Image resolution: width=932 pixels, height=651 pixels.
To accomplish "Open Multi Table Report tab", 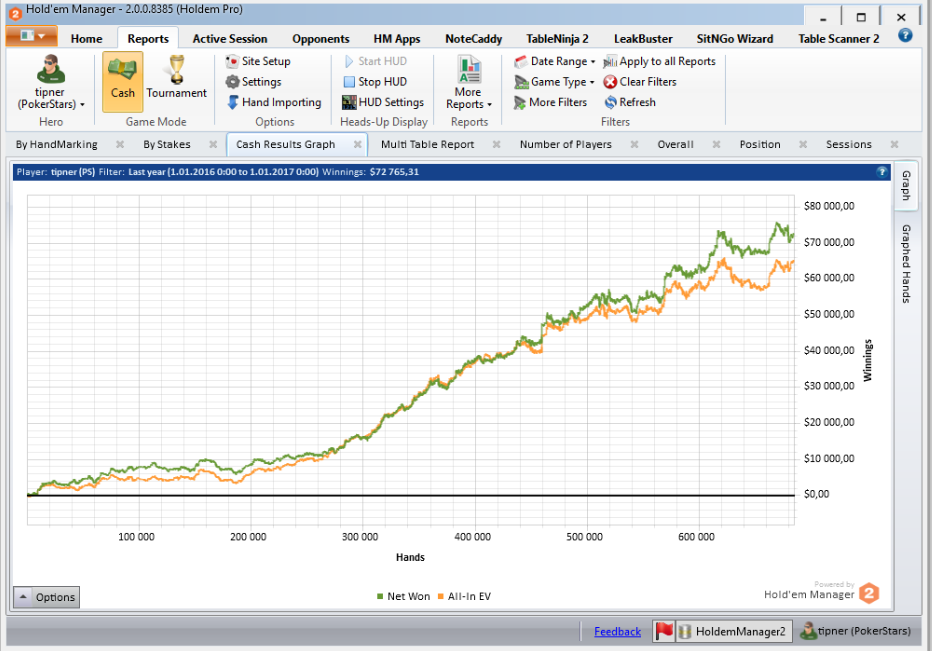I will click(427, 144).
